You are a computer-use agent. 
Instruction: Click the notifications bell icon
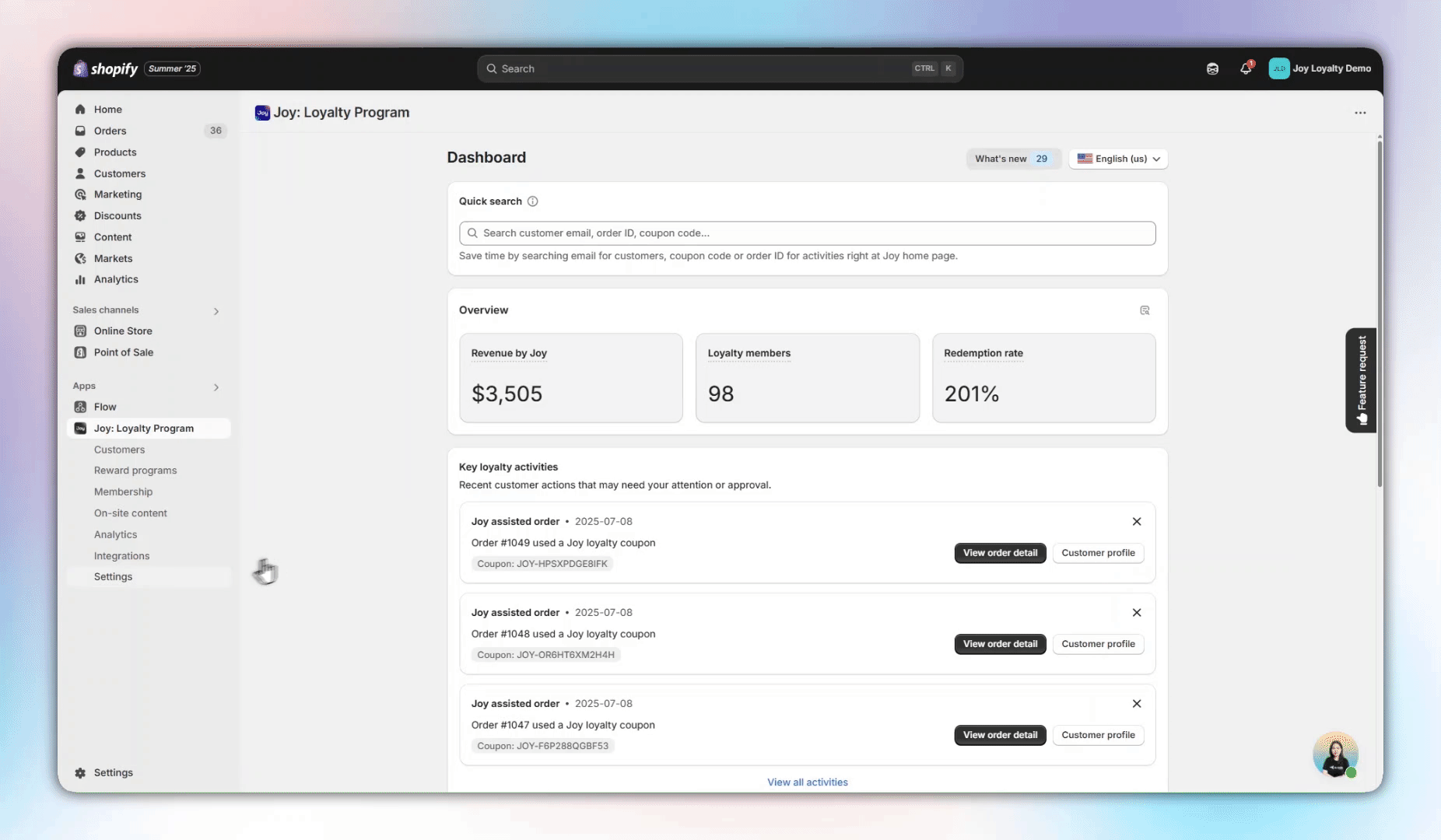(x=1245, y=68)
